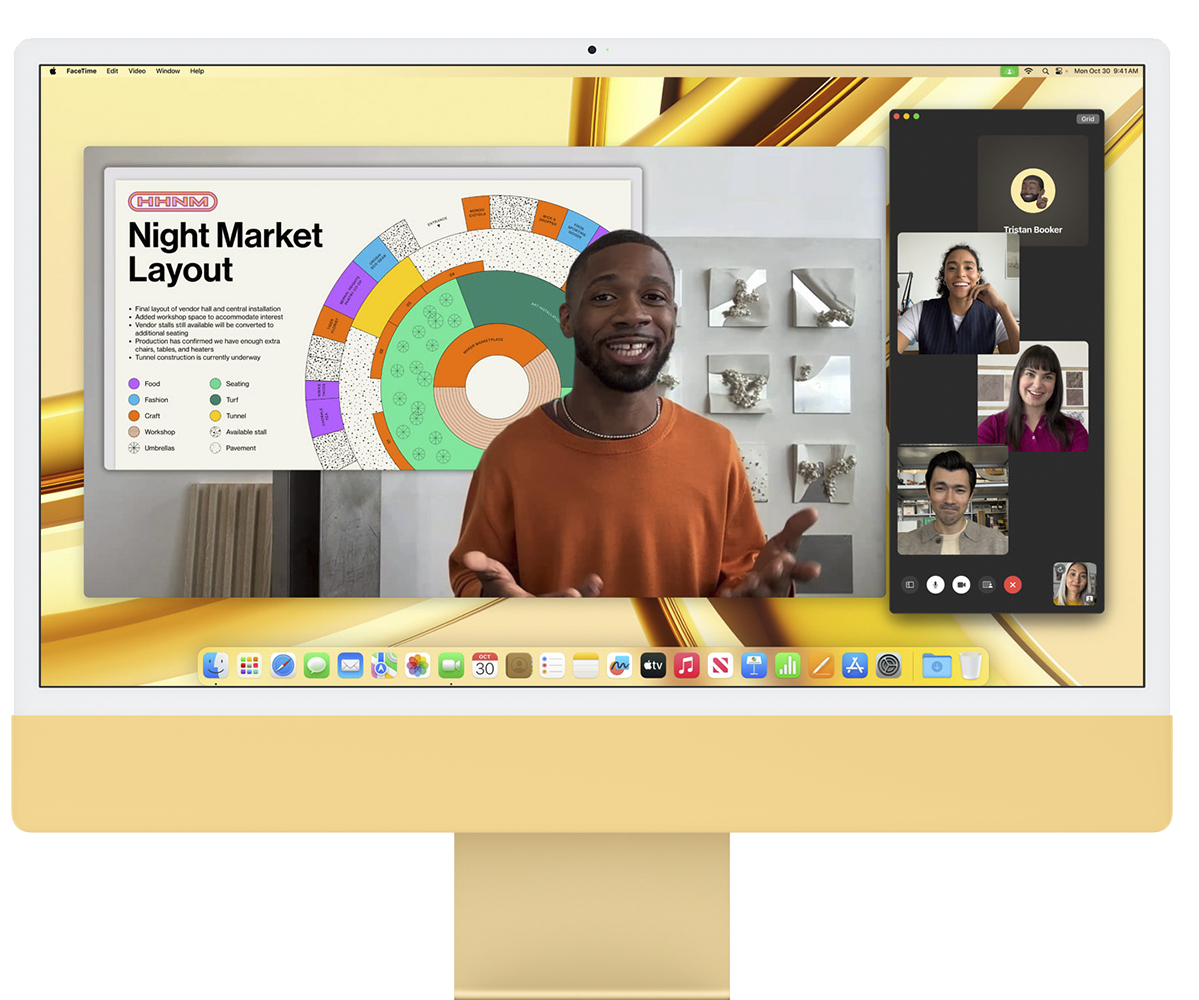
Task: Click the 'Turf' legend label
Action: (x=232, y=400)
